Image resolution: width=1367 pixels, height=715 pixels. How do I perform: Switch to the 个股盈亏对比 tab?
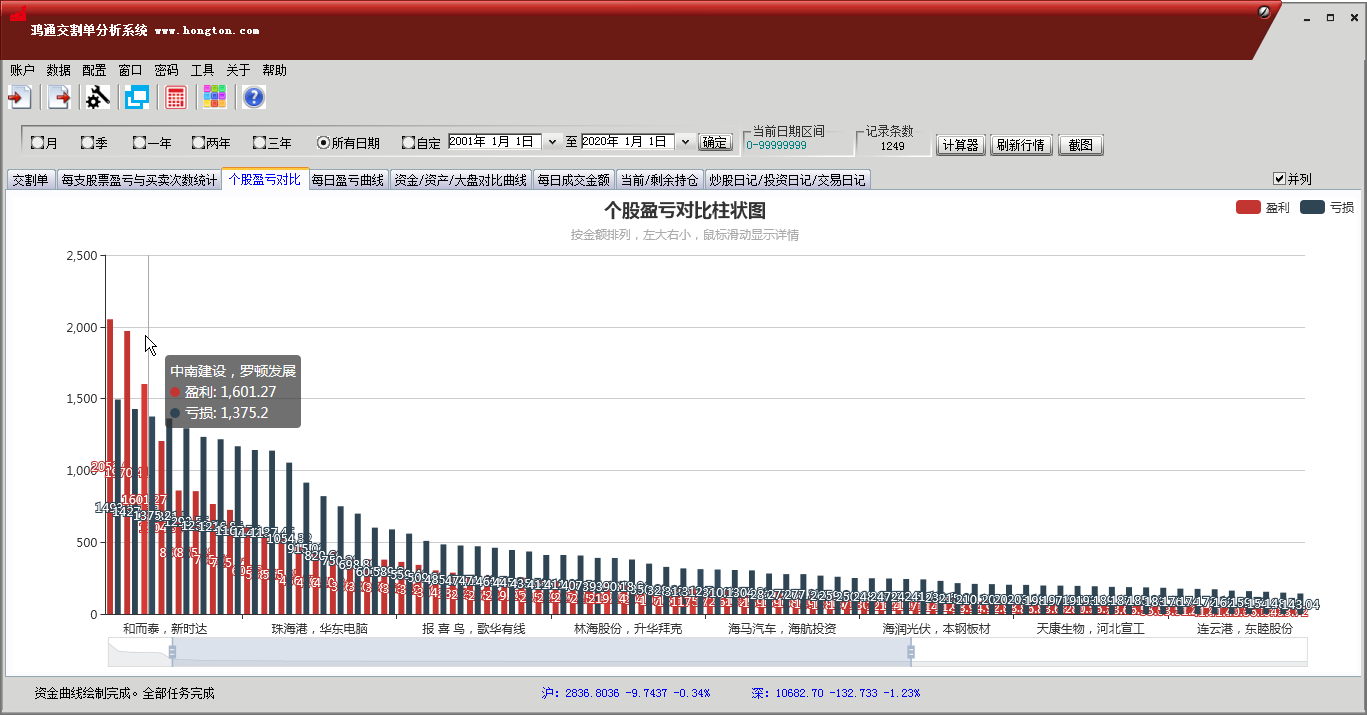pyautogui.click(x=264, y=179)
